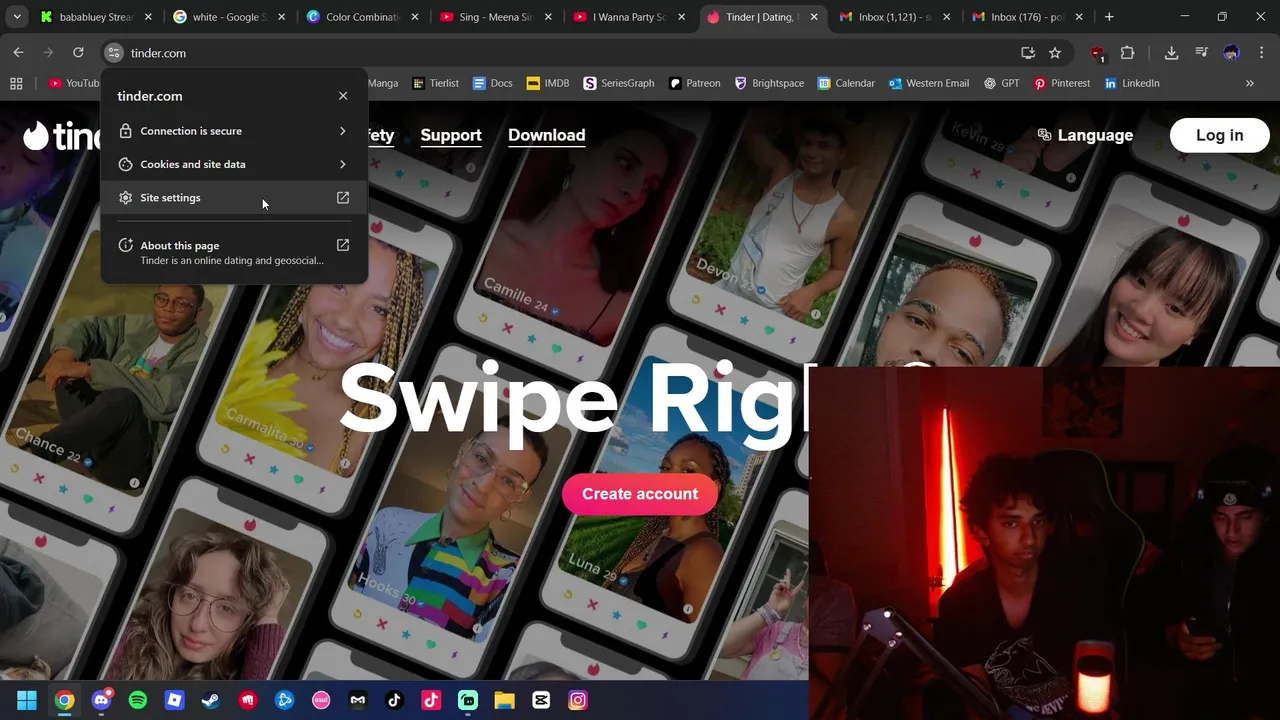Click the Log in button

coord(1220,135)
